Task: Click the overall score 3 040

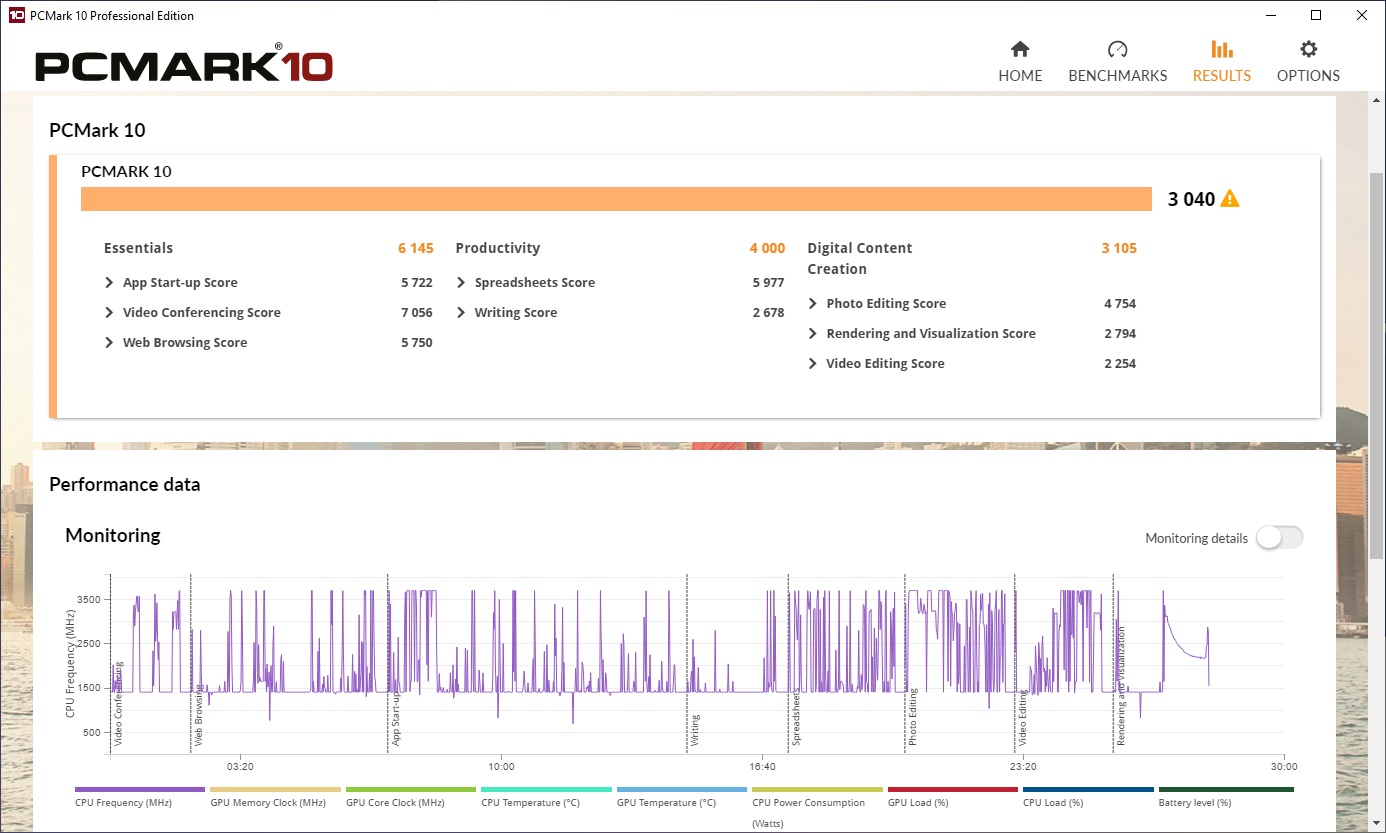Action: [x=1191, y=199]
